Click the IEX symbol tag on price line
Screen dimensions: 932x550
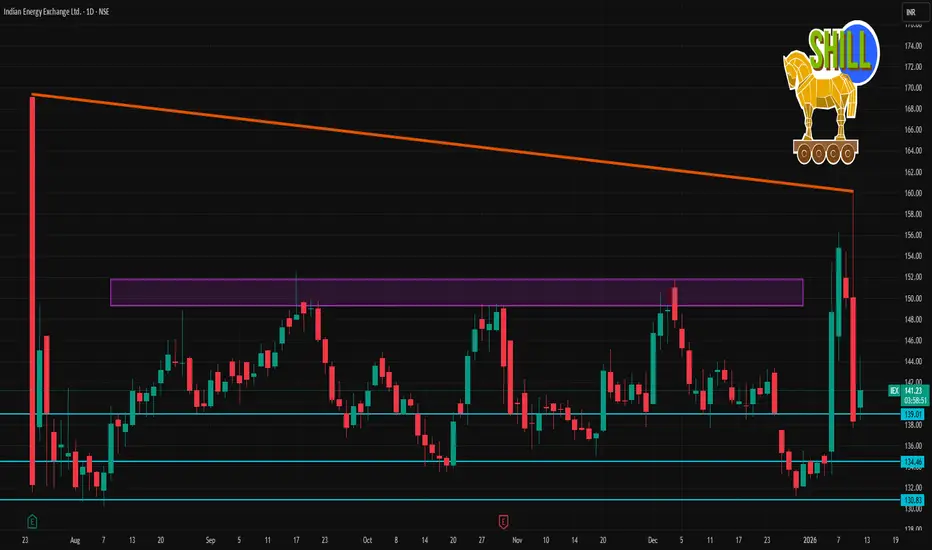(895, 391)
